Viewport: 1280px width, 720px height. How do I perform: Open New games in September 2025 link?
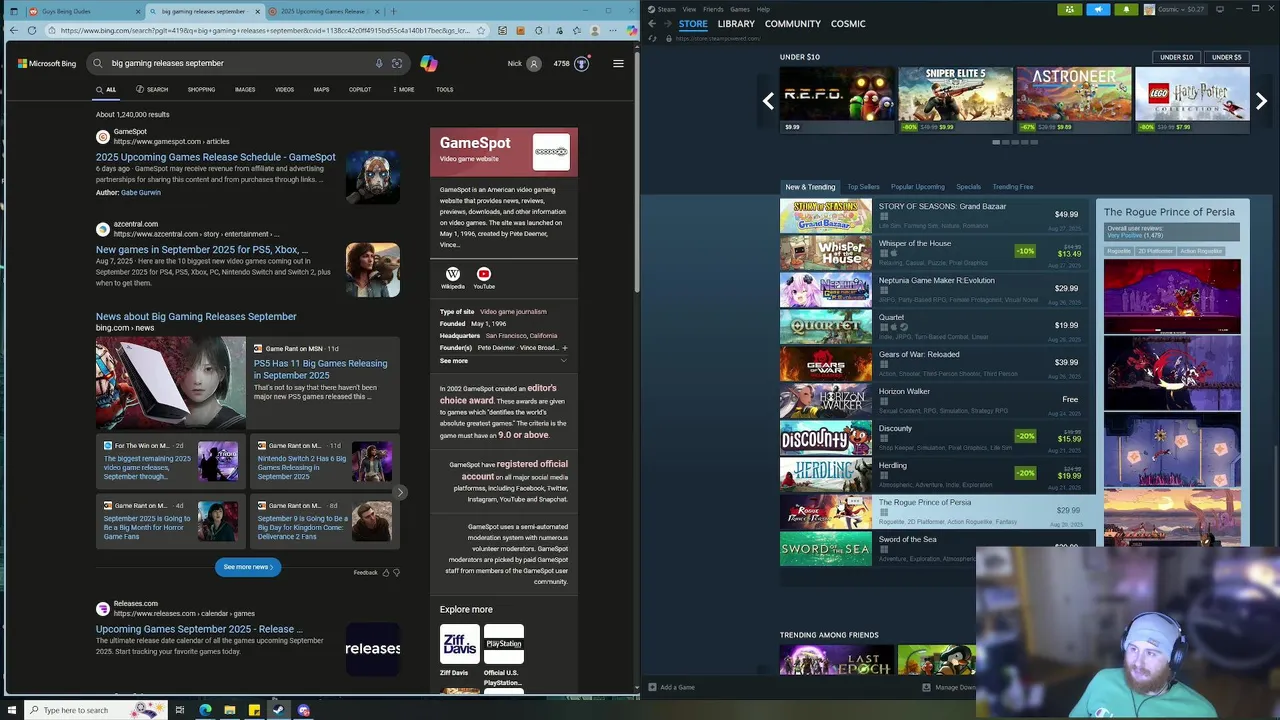pos(202,249)
